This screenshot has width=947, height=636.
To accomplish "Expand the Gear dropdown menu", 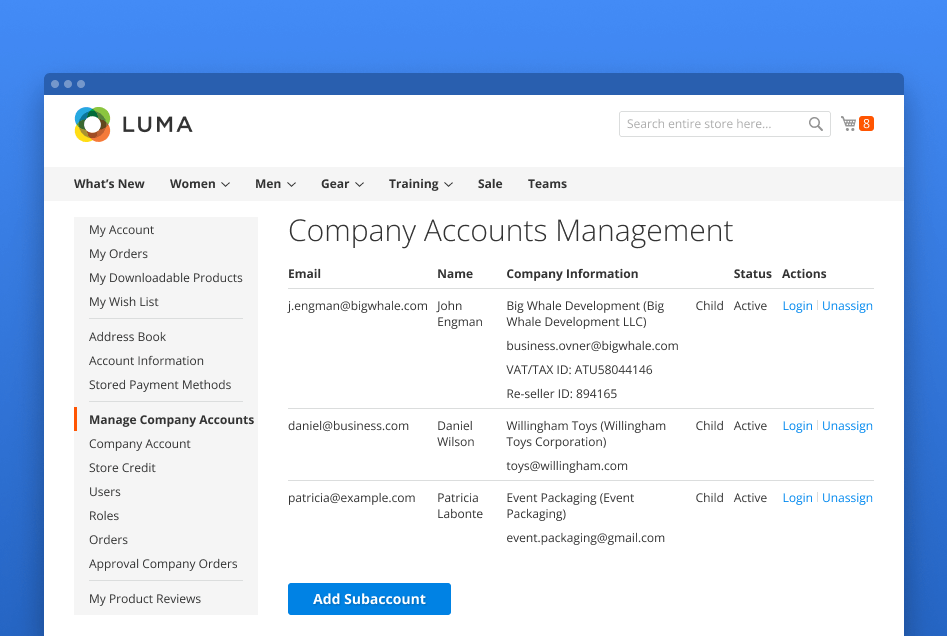I will point(341,184).
